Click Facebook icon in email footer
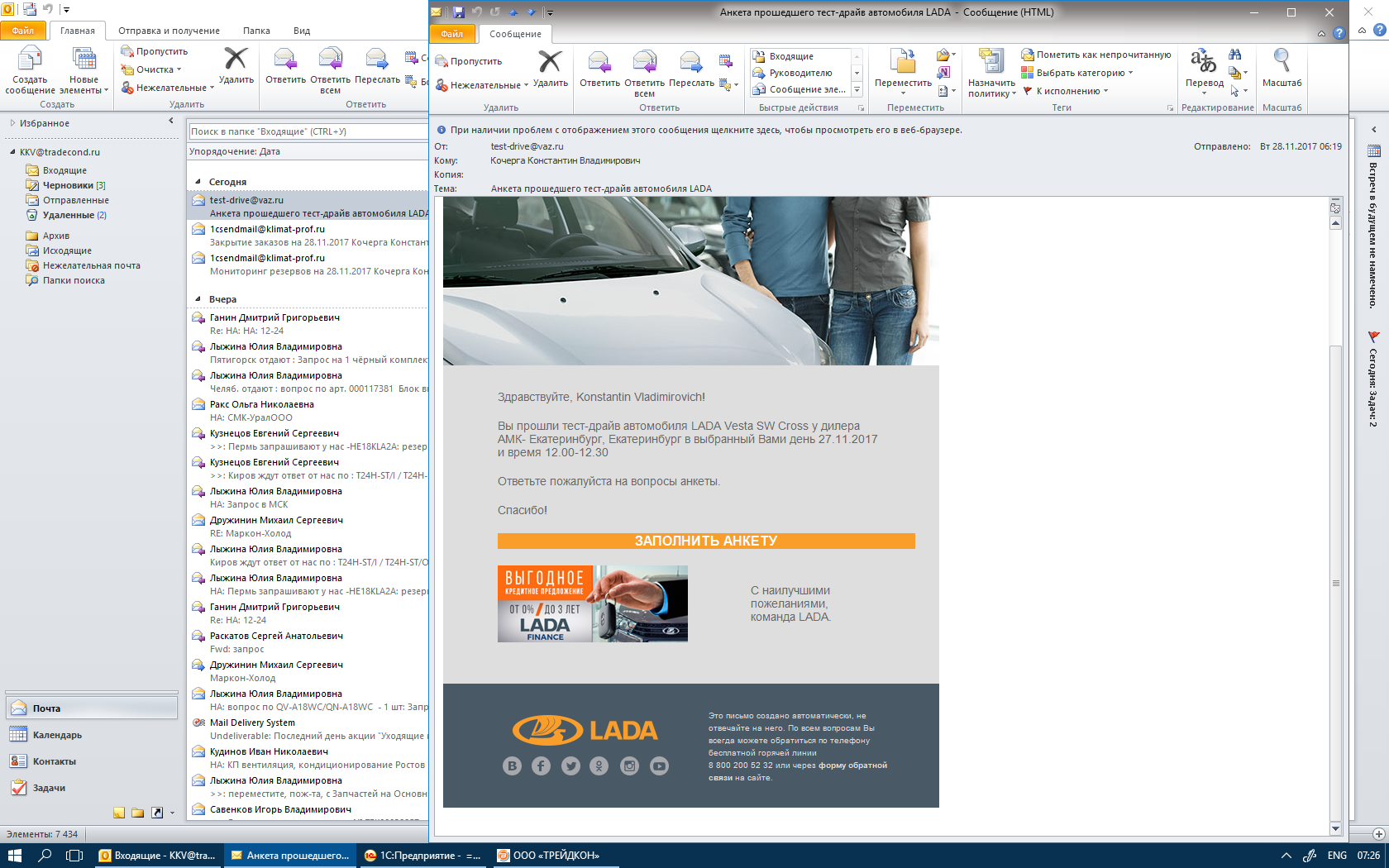Viewport: 1389px width, 868px height. 541,766
